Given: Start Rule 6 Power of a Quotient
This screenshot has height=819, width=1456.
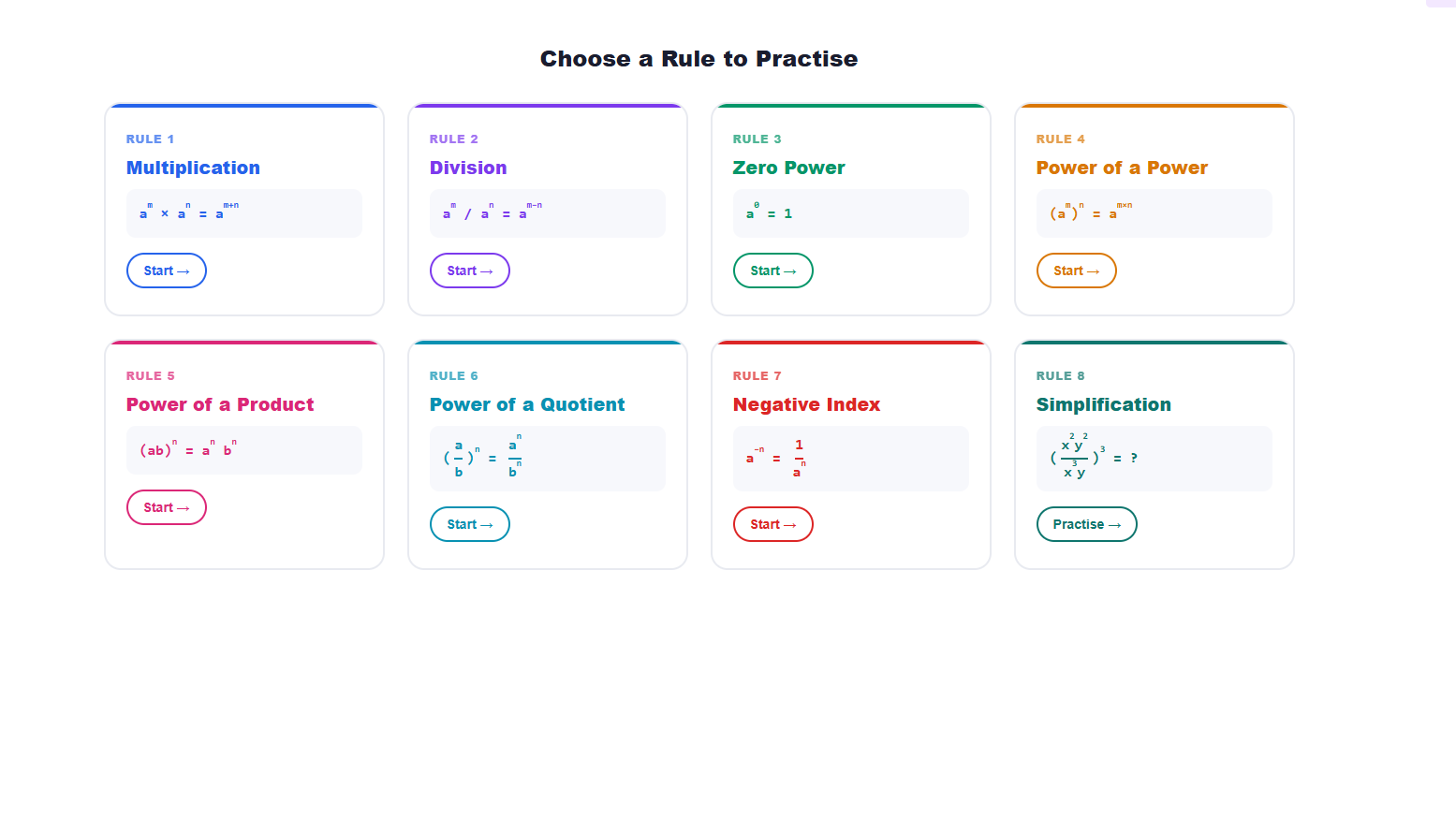Looking at the screenshot, I should [469, 524].
